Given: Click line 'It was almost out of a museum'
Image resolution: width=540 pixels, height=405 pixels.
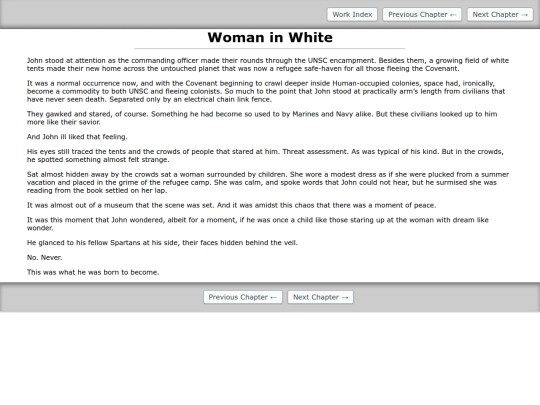Looking at the screenshot, I should (x=231, y=205).
